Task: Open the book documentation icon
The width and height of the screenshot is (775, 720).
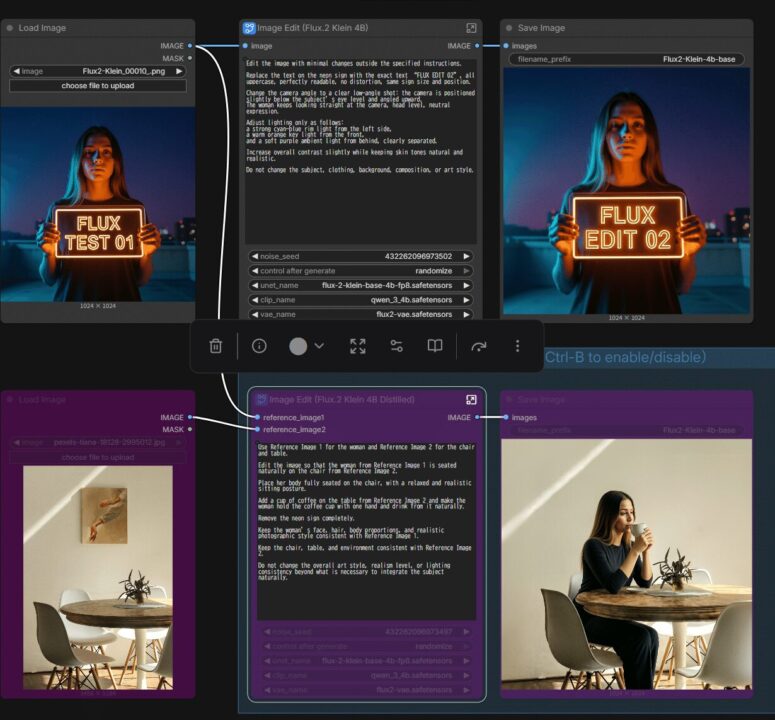Action: (434, 346)
